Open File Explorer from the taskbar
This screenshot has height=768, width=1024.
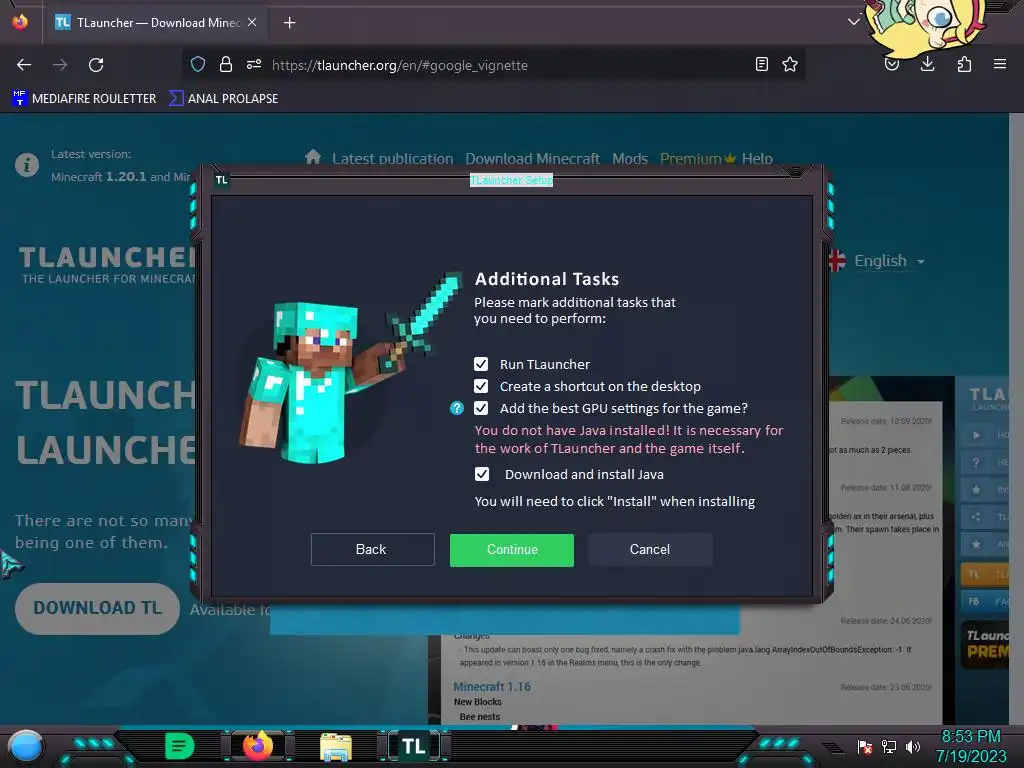pos(336,746)
